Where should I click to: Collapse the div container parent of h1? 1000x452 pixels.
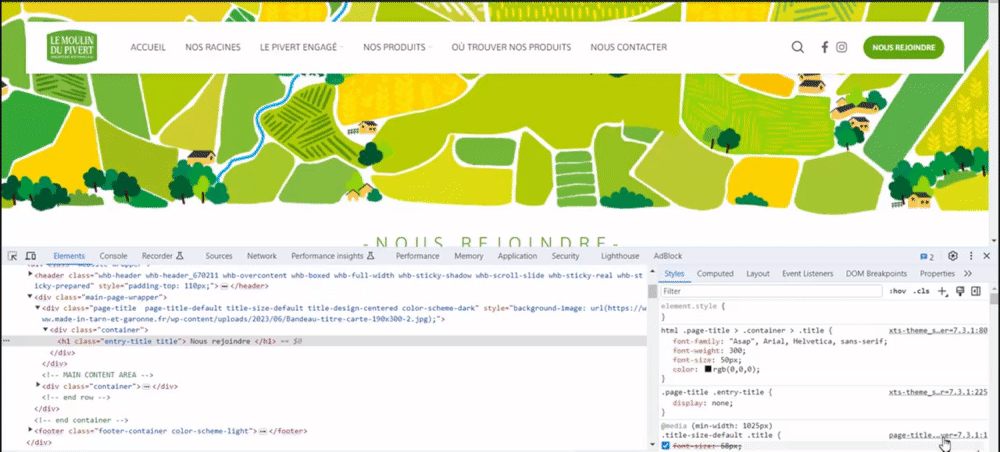45,330
